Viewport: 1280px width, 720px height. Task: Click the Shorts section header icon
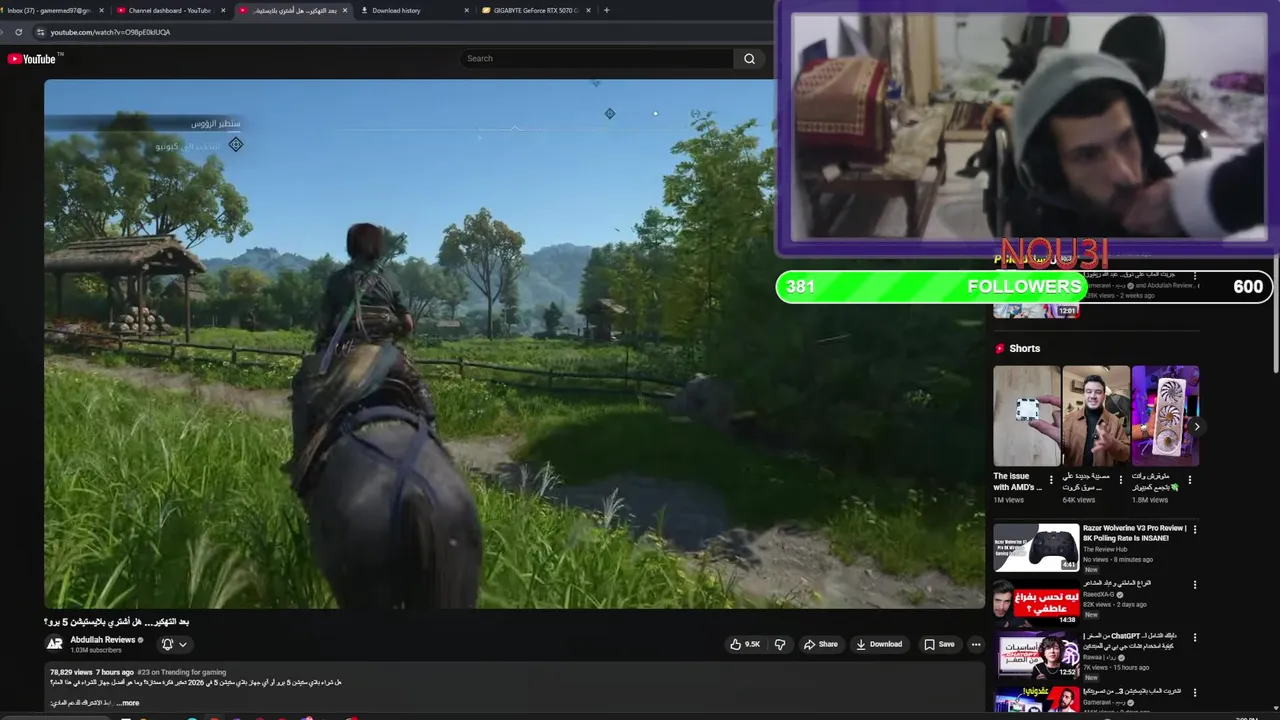[x=999, y=348]
